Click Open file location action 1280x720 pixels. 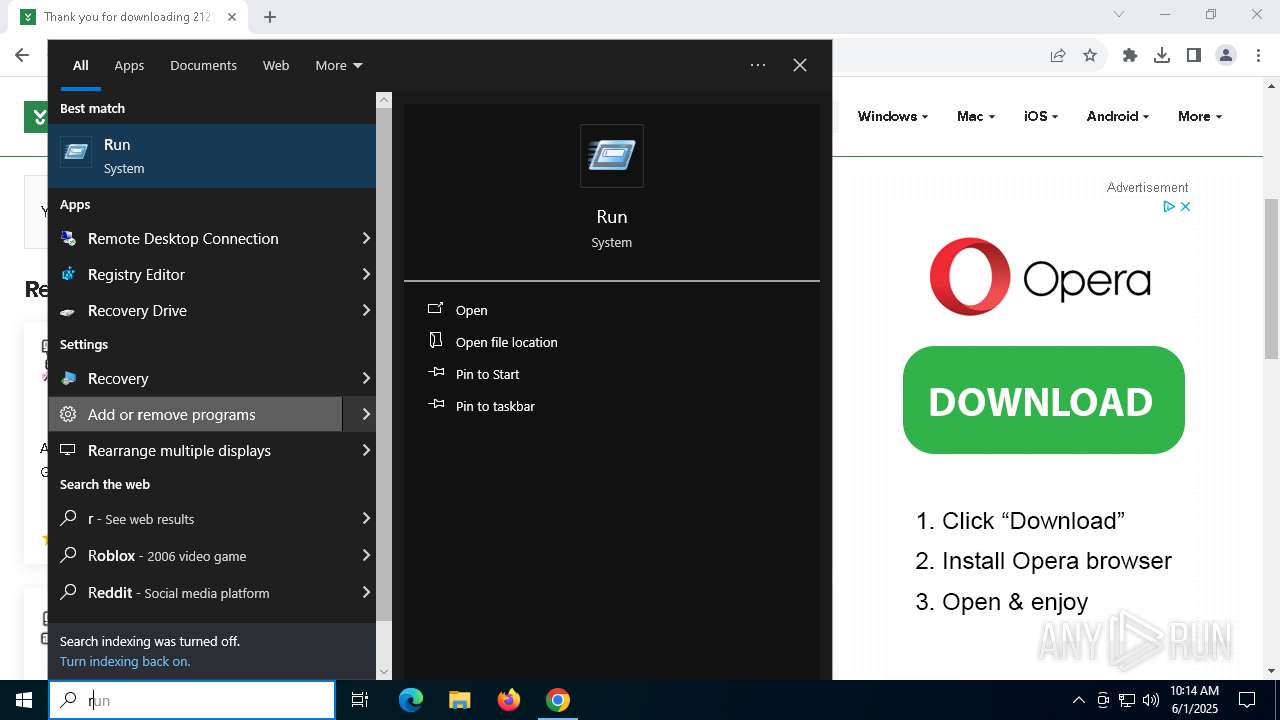coord(493,342)
